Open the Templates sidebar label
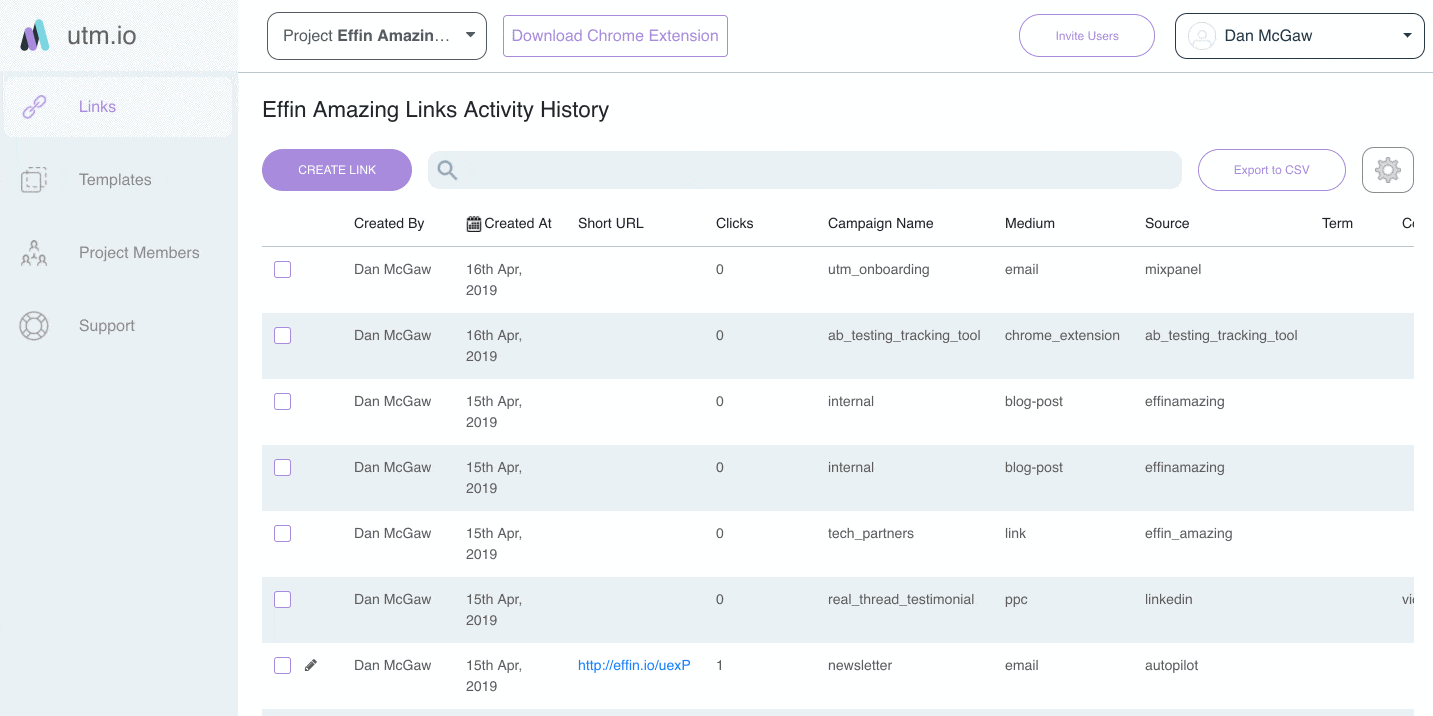The width and height of the screenshot is (1433, 716). click(115, 180)
